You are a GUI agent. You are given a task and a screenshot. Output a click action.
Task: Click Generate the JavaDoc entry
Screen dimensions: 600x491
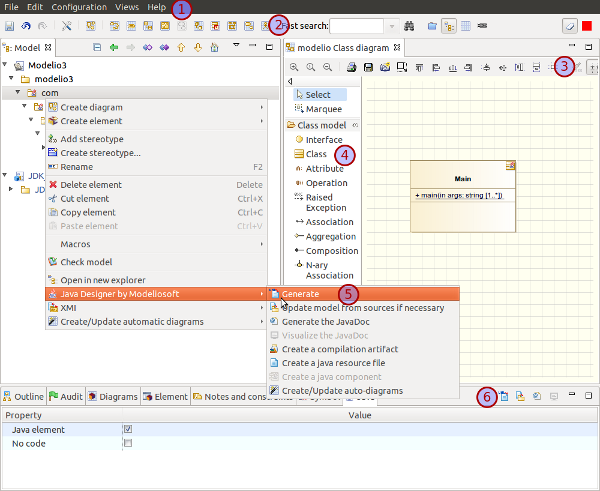(x=363, y=322)
